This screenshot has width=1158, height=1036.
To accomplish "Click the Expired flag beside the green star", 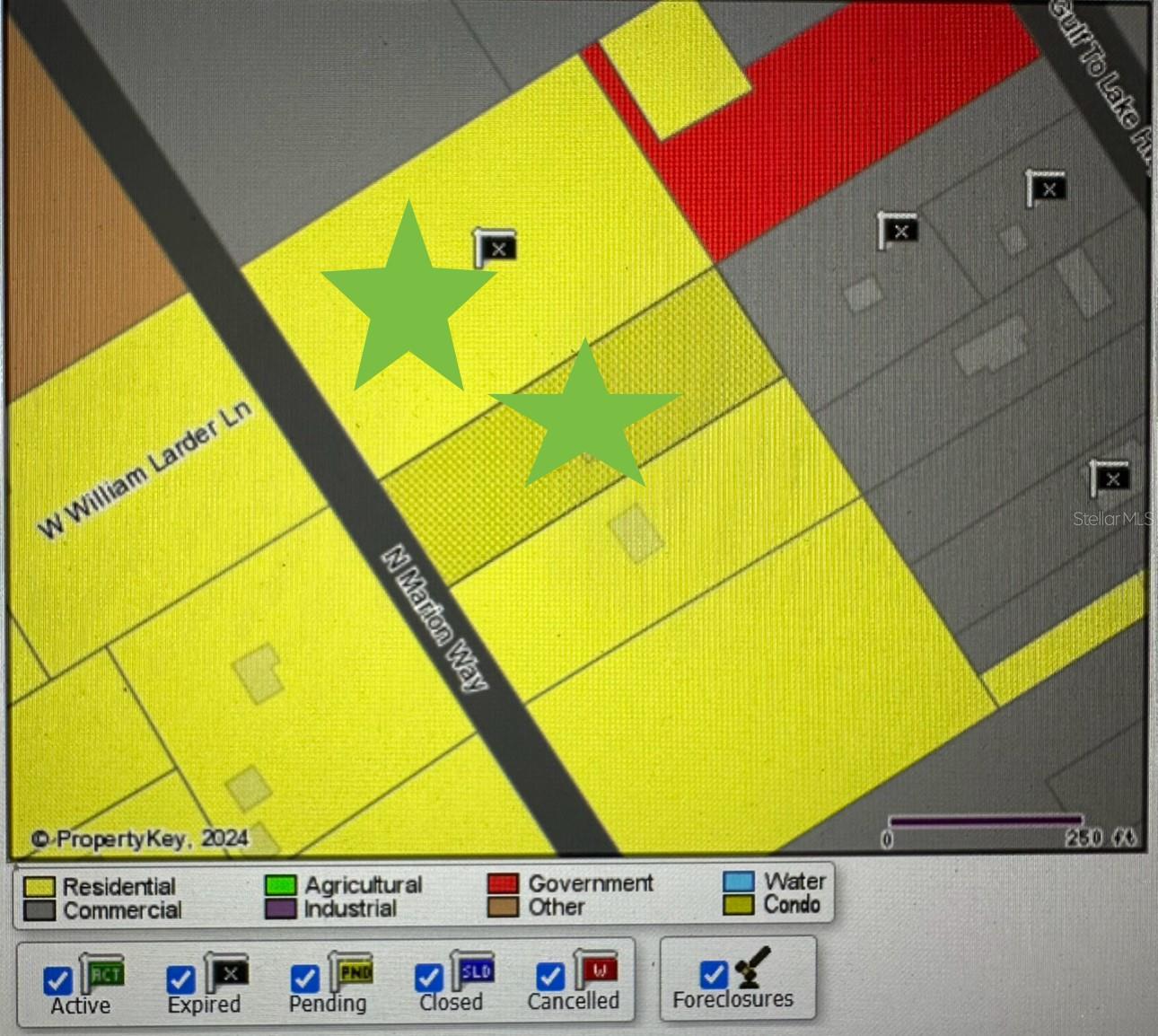I will point(496,247).
